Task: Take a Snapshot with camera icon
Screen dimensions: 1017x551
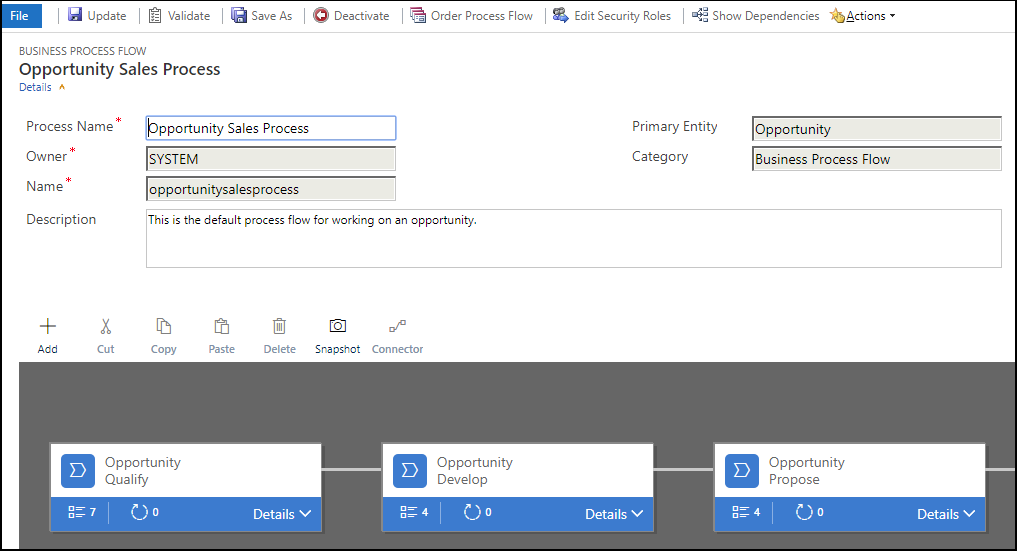Action: [337, 327]
